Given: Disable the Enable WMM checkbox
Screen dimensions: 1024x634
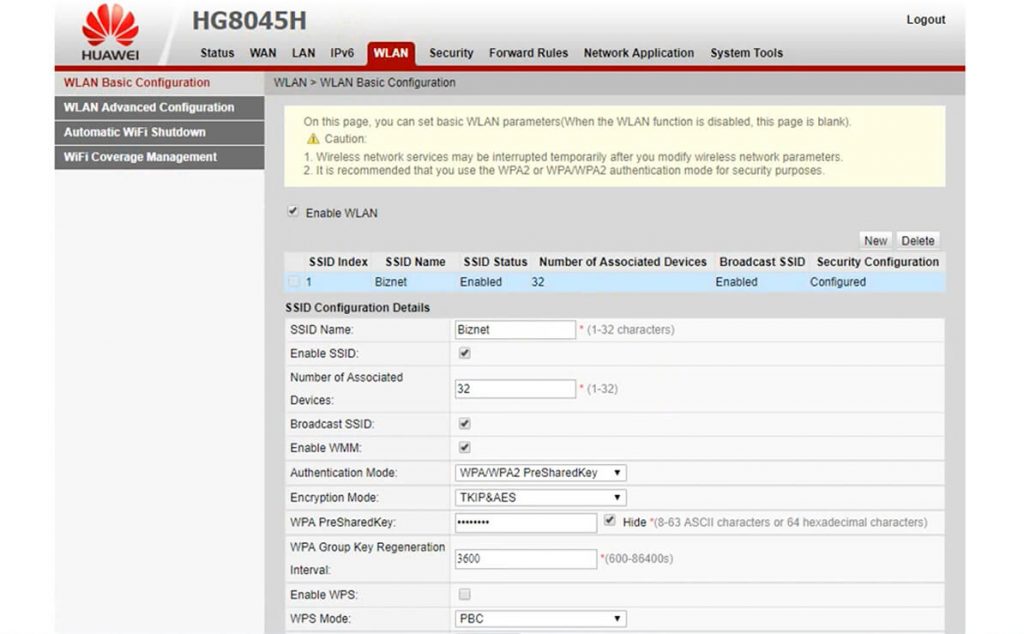Looking at the screenshot, I should coord(463,447).
